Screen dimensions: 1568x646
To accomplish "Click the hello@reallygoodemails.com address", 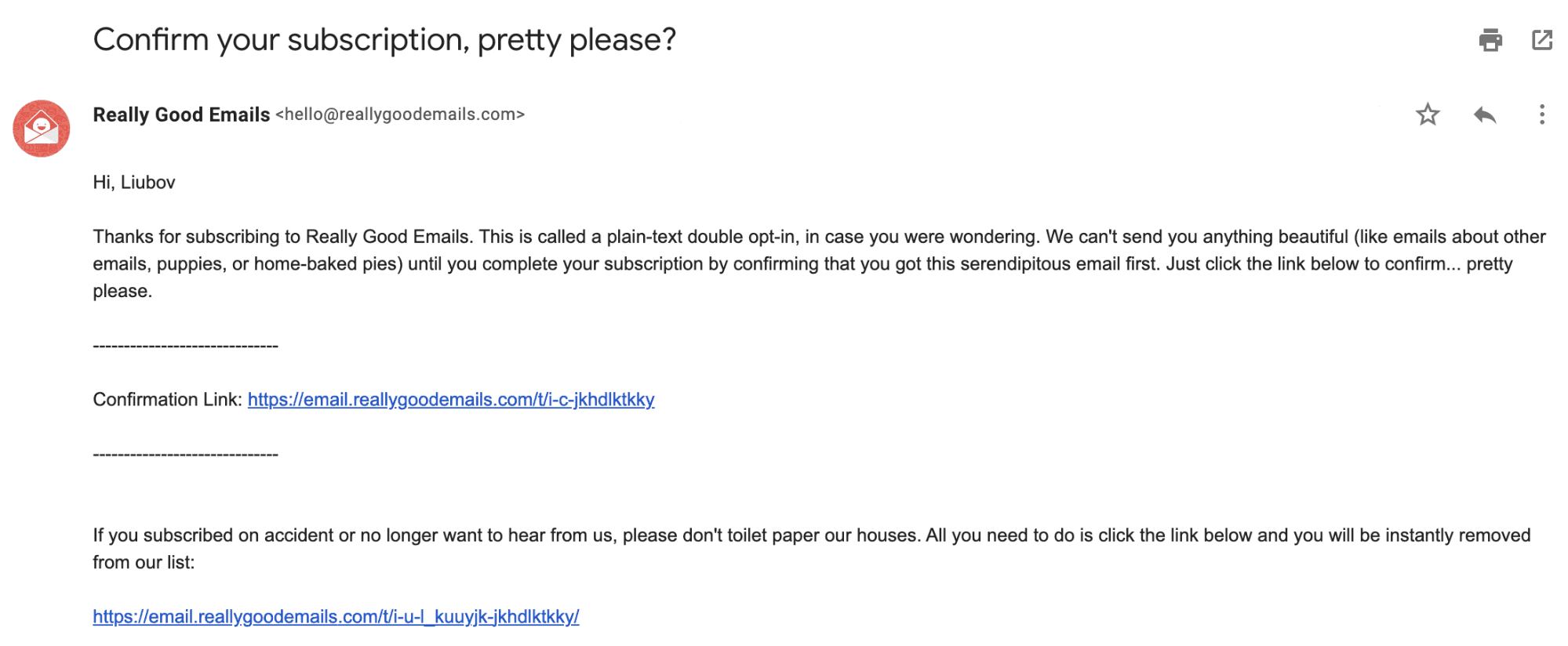I will point(400,114).
